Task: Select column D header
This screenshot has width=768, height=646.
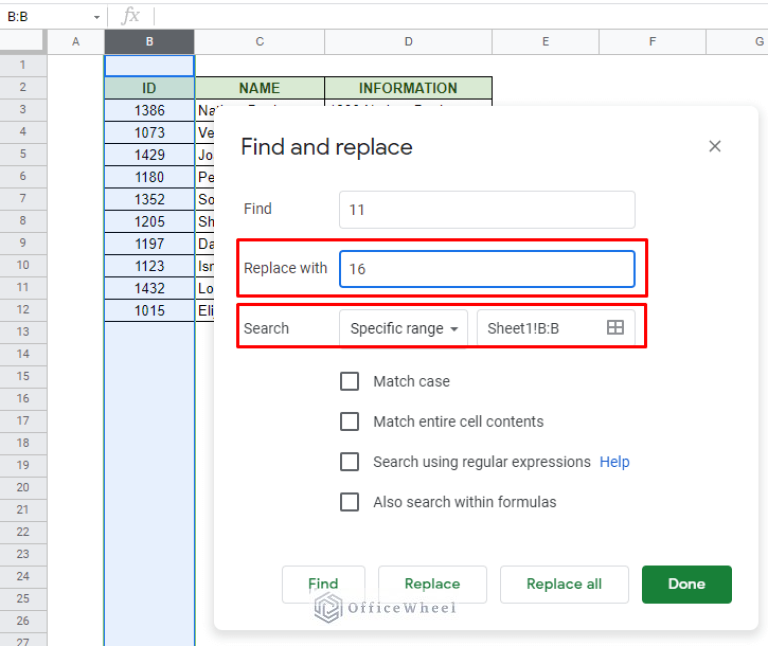Action: pyautogui.click(x=408, y=42)
